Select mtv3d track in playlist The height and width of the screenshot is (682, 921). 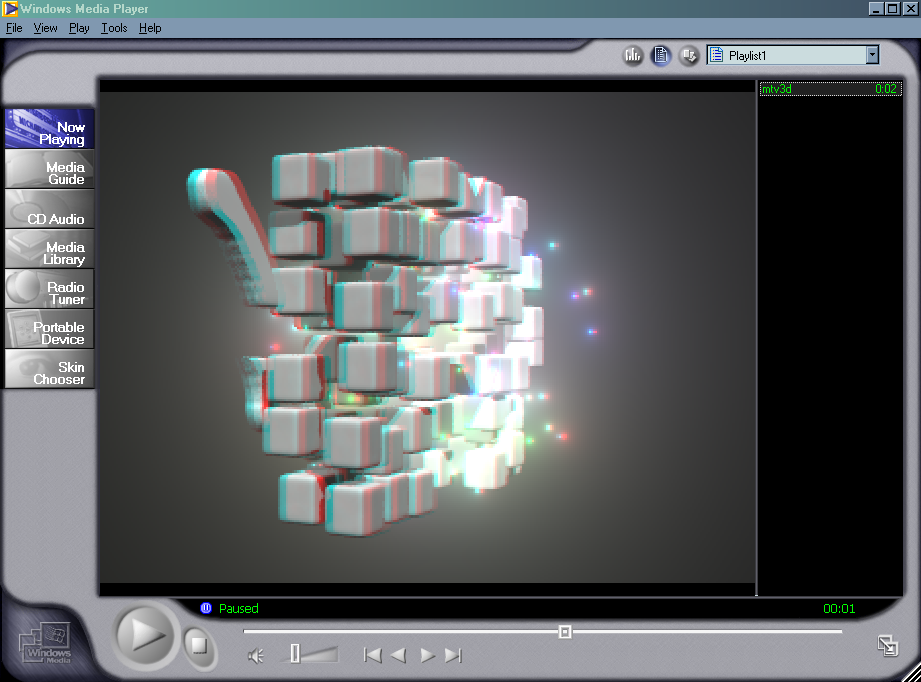click(815, 89)
